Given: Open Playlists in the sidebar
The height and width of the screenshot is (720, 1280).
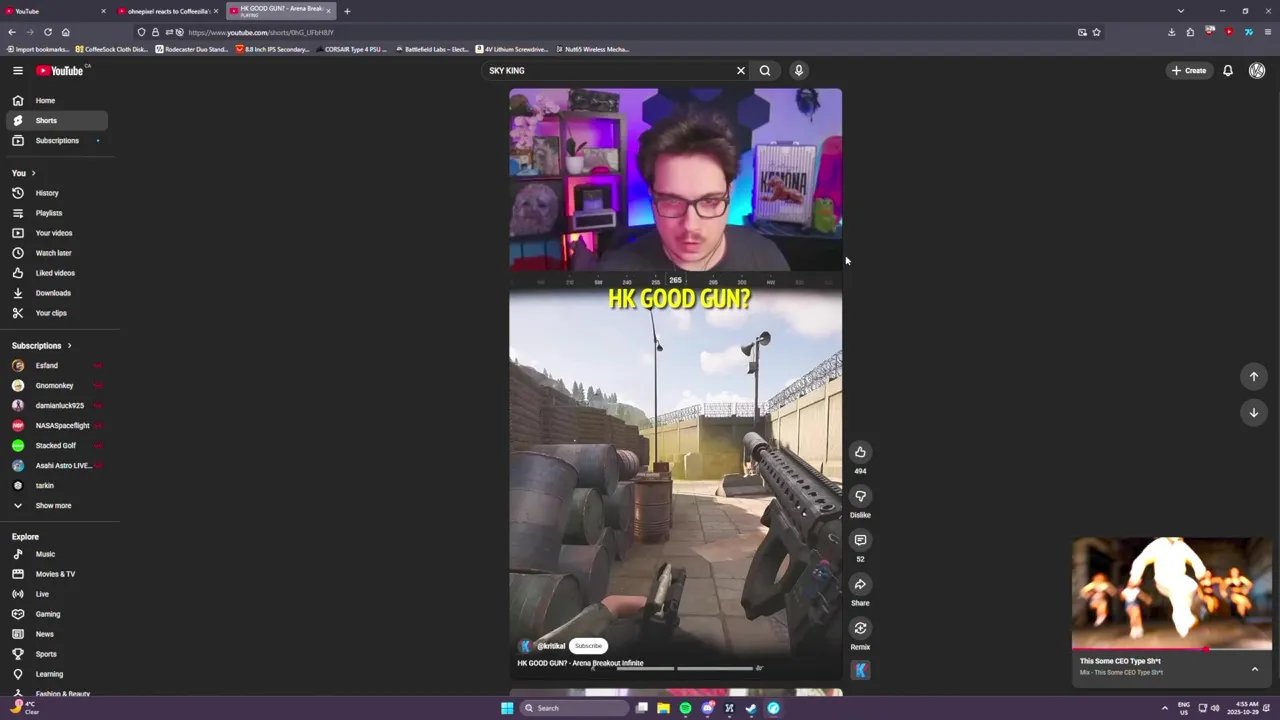Looking at the screenshot, I should [56, 213].
